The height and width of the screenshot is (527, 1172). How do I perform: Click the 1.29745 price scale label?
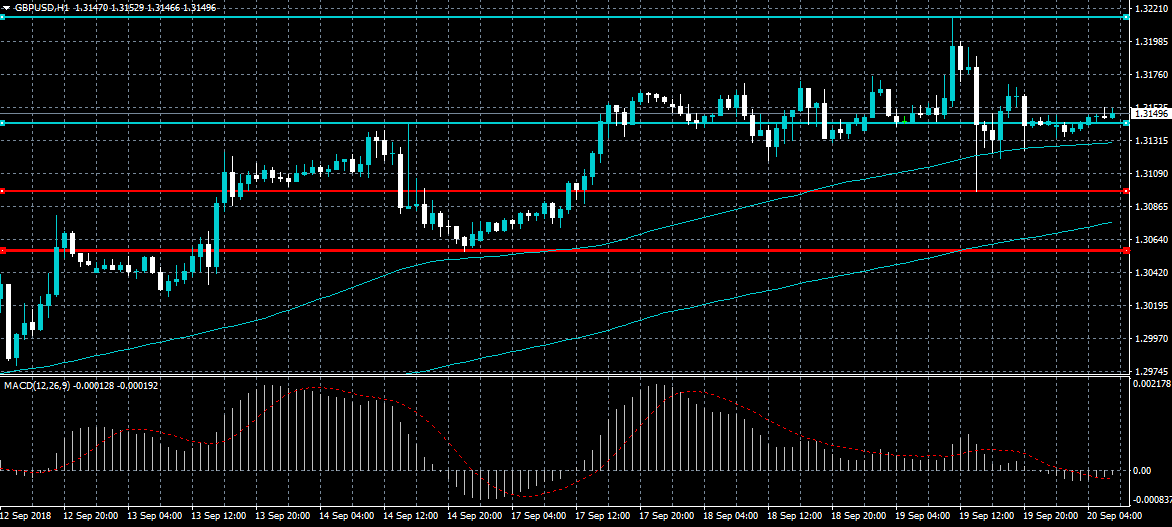[x=1150, y=370]
